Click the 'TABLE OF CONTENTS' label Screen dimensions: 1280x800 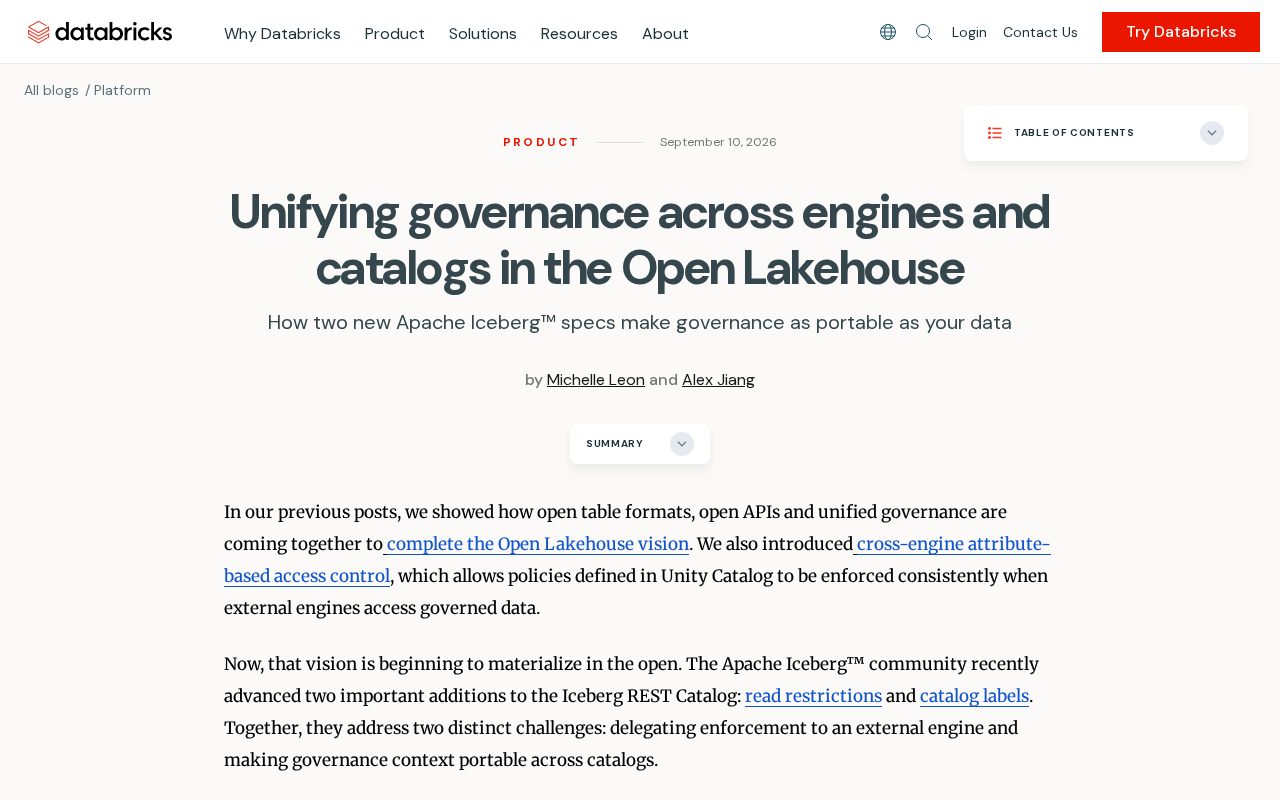click(1074, 133)
